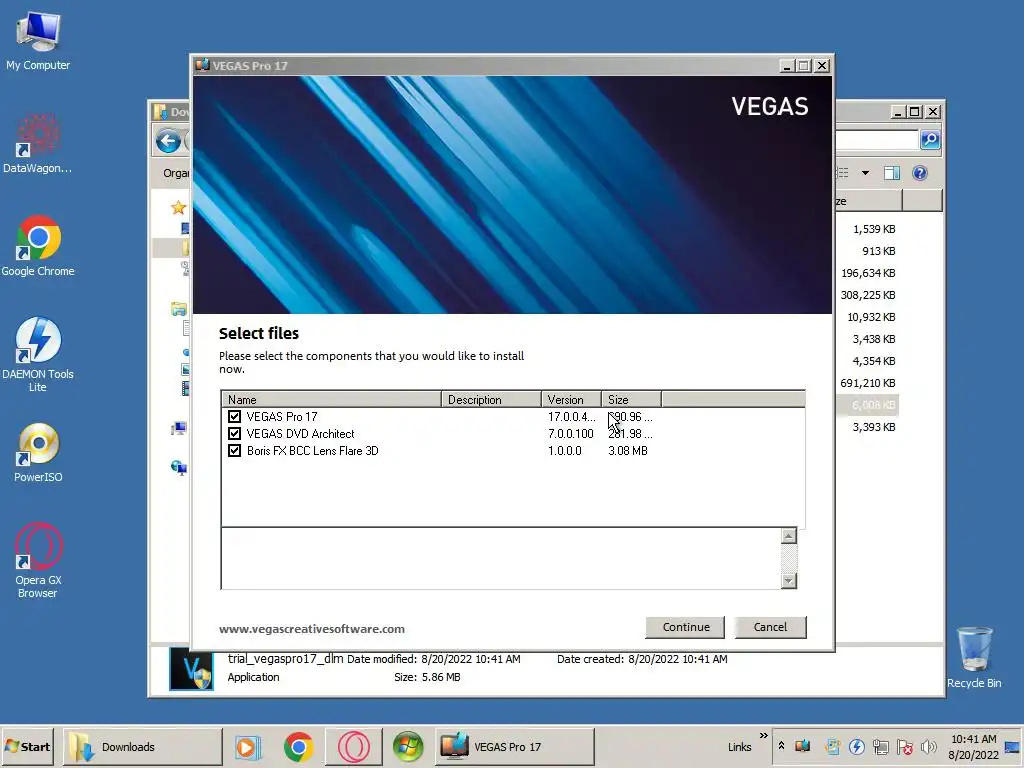Open PowerISO desktop shortcut
Screen dimensions: 1024x768
tap(38, 453)
